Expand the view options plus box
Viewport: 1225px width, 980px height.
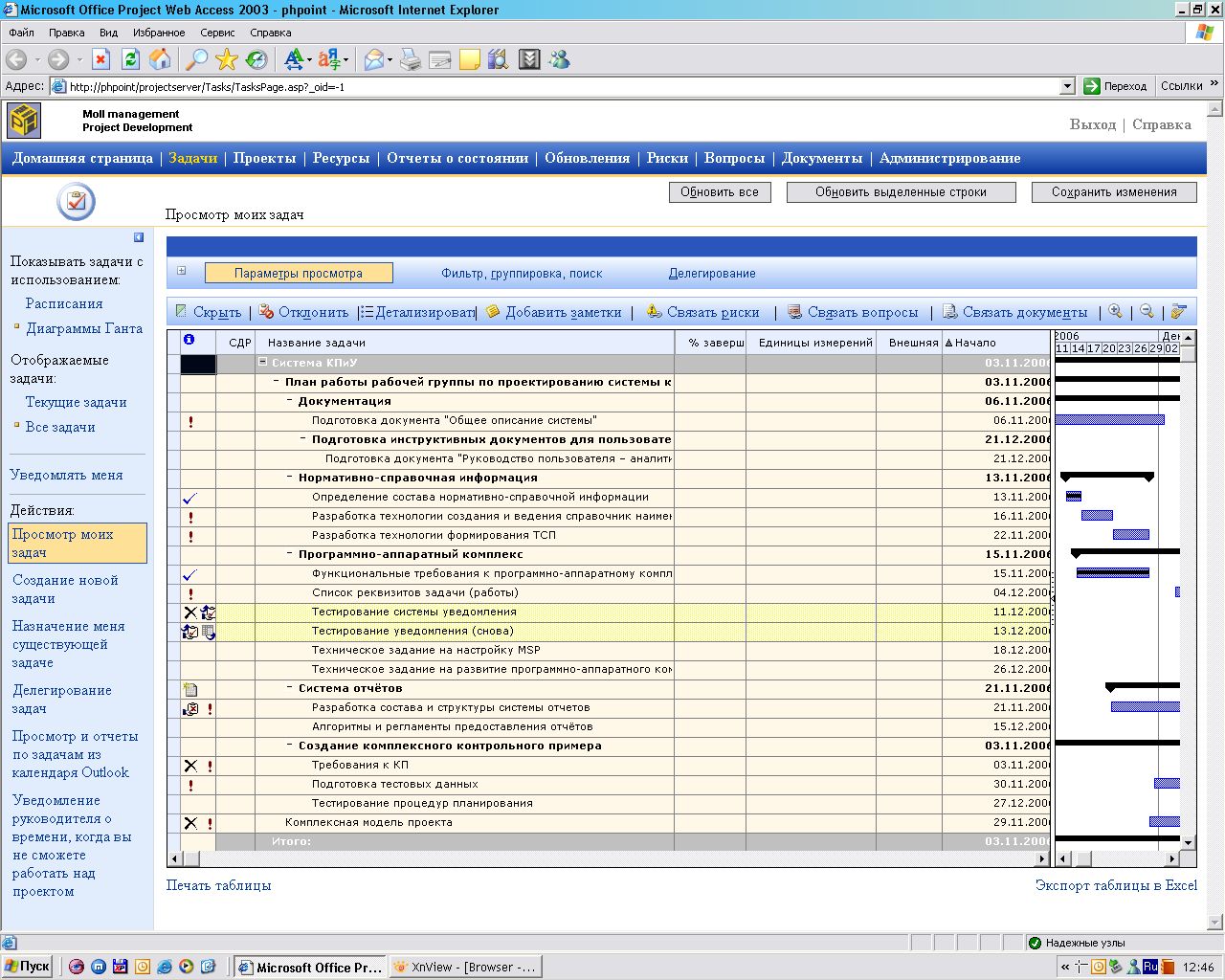[x=181, y=271]
